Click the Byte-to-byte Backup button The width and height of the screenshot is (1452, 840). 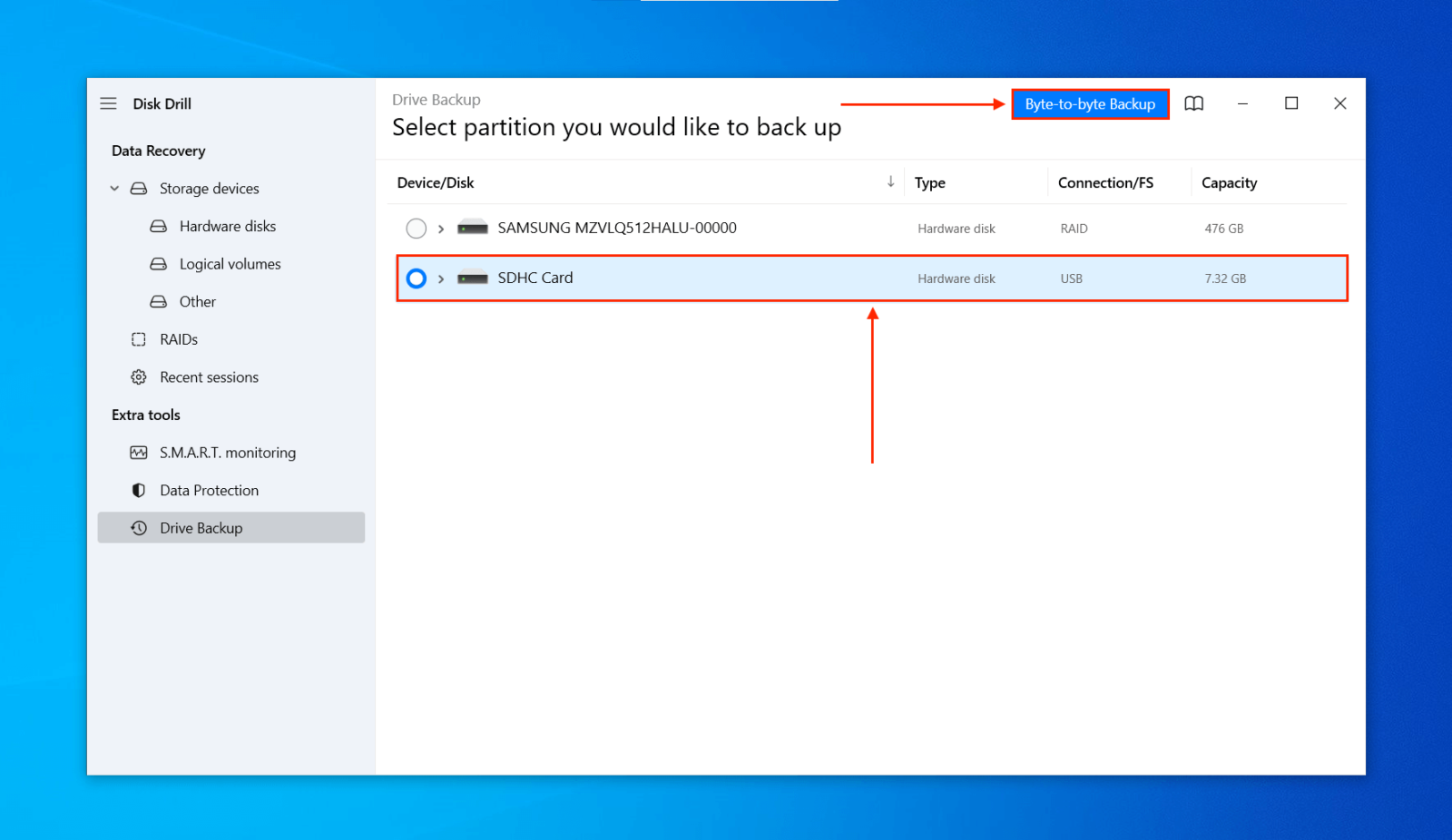[1090, 103]
